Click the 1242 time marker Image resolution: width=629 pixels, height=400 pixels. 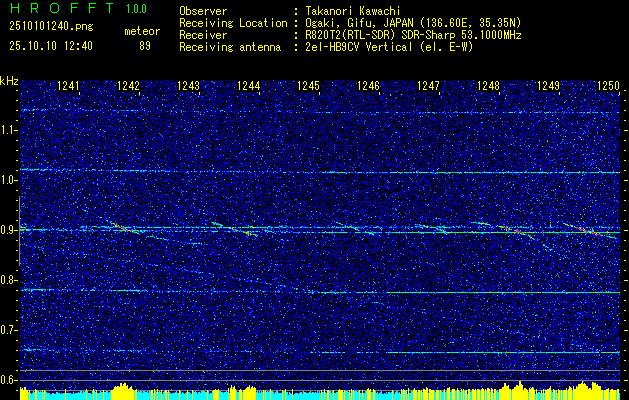coord(128,85)
